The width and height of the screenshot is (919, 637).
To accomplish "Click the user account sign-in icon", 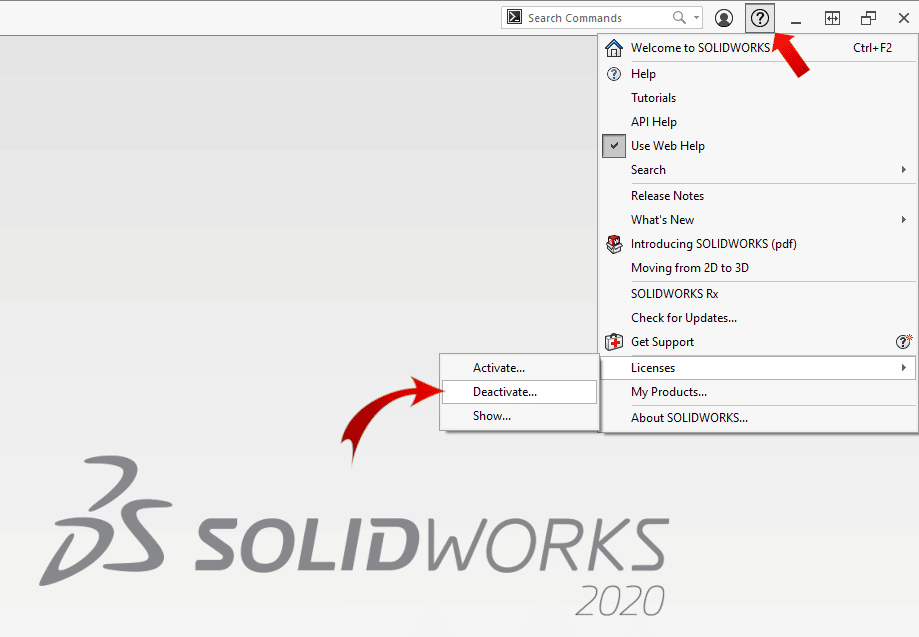I will point(723,17).
